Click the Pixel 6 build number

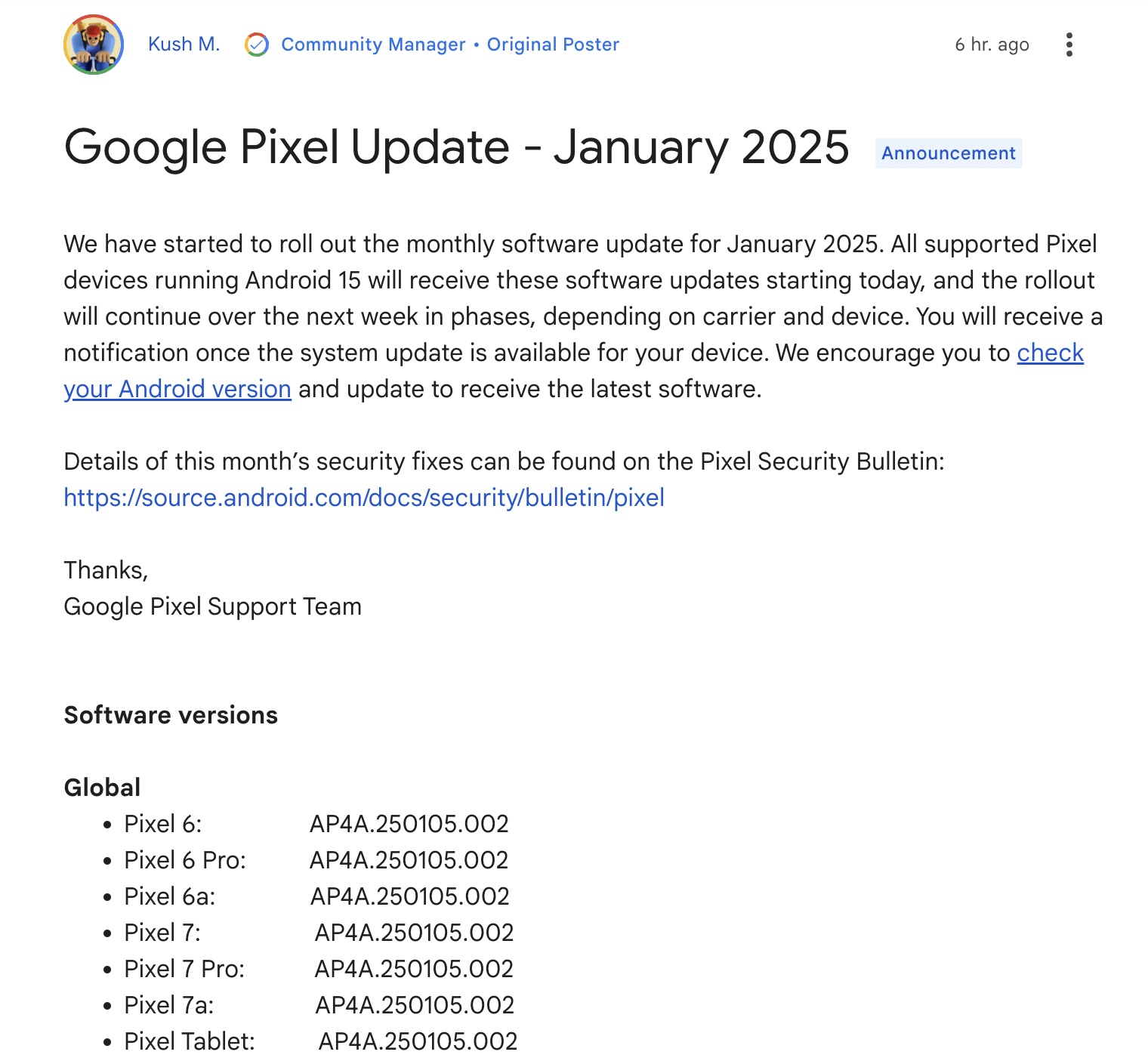[409, 824]
